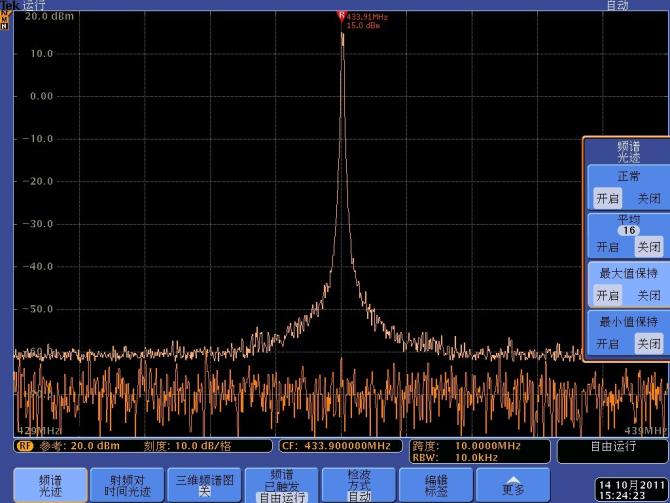This screenshot has width=670, height=503.
Task: Click the 自由运行 status box
Action: pos(613,451)
